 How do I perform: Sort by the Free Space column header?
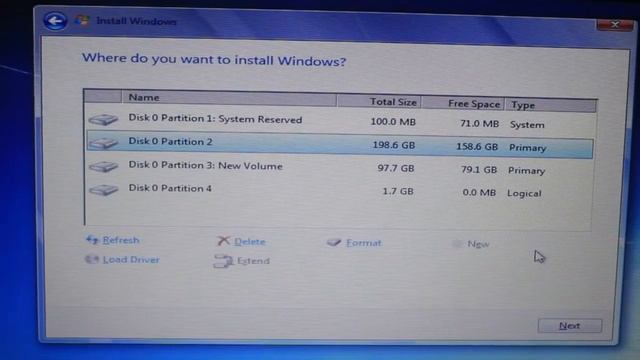463,103
